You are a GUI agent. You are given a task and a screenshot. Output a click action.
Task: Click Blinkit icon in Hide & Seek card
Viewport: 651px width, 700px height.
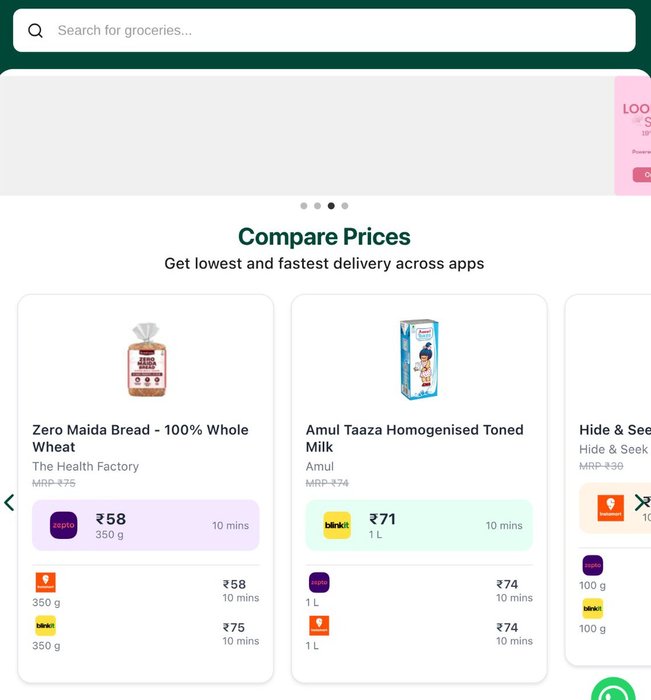[593, 608]
